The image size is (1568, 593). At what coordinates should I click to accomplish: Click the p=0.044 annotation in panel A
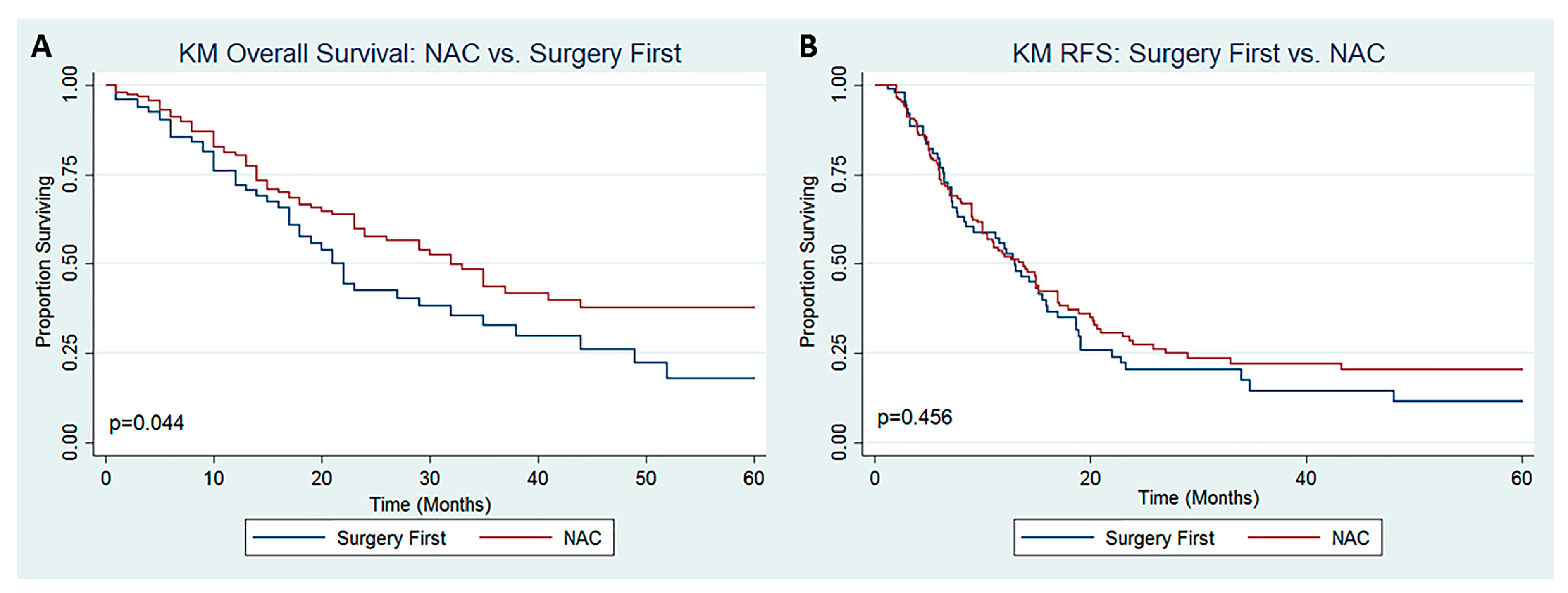point(146,423)
